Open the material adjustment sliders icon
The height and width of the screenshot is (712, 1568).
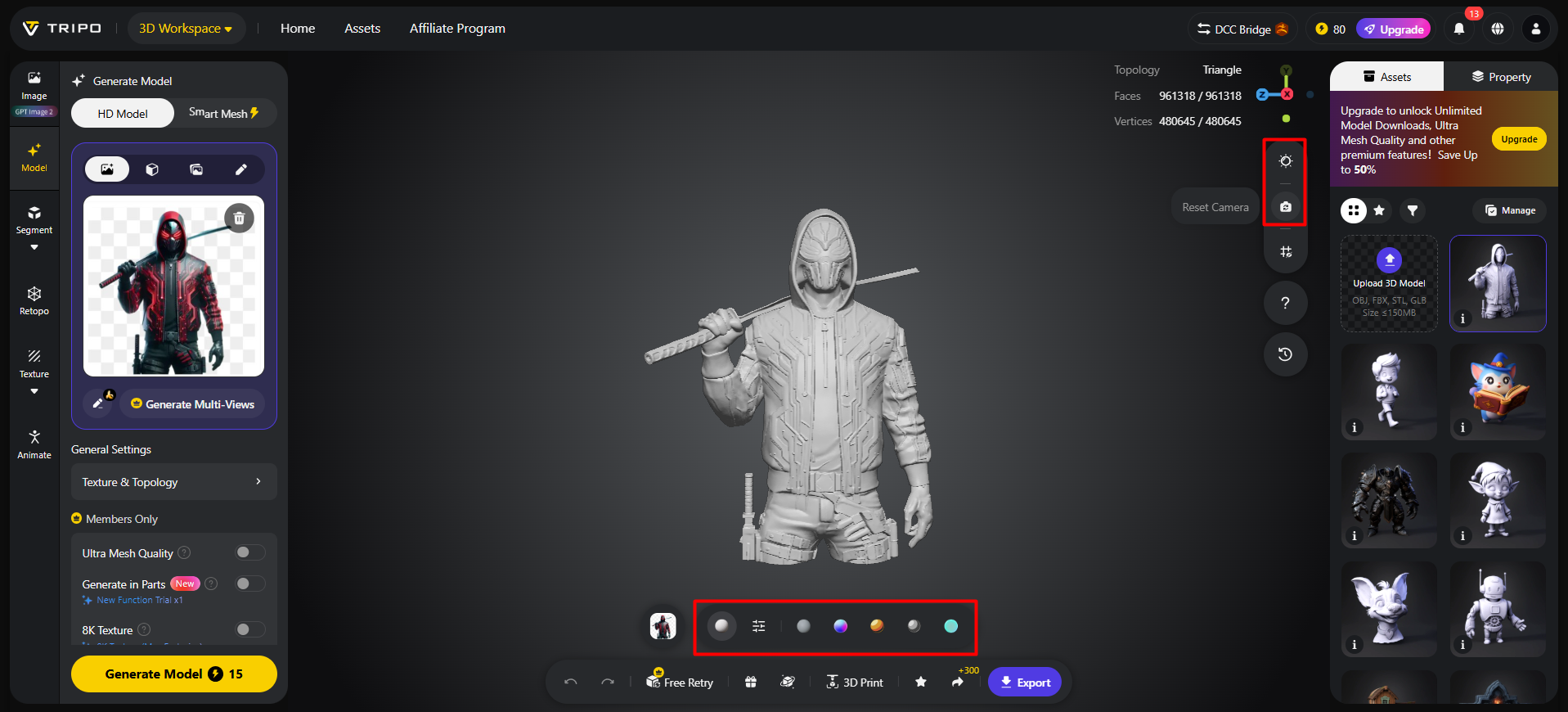[x=759, y=626]
